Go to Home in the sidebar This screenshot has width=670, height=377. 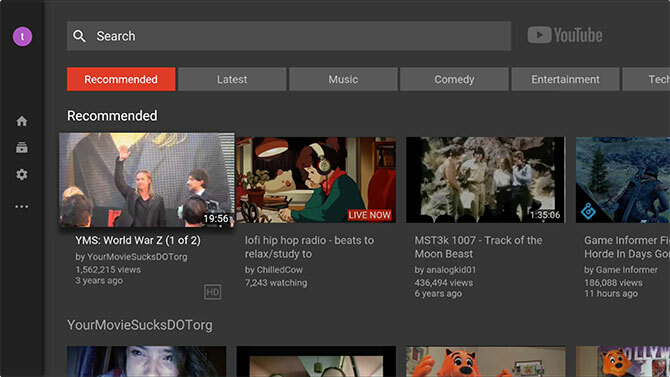pos(22,121)
